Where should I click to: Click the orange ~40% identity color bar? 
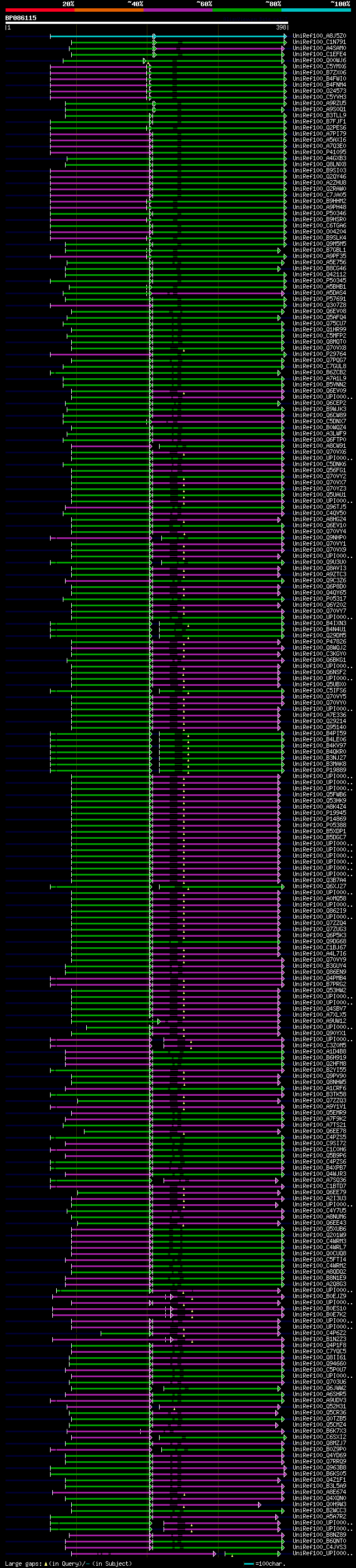(x=109, y=10)
